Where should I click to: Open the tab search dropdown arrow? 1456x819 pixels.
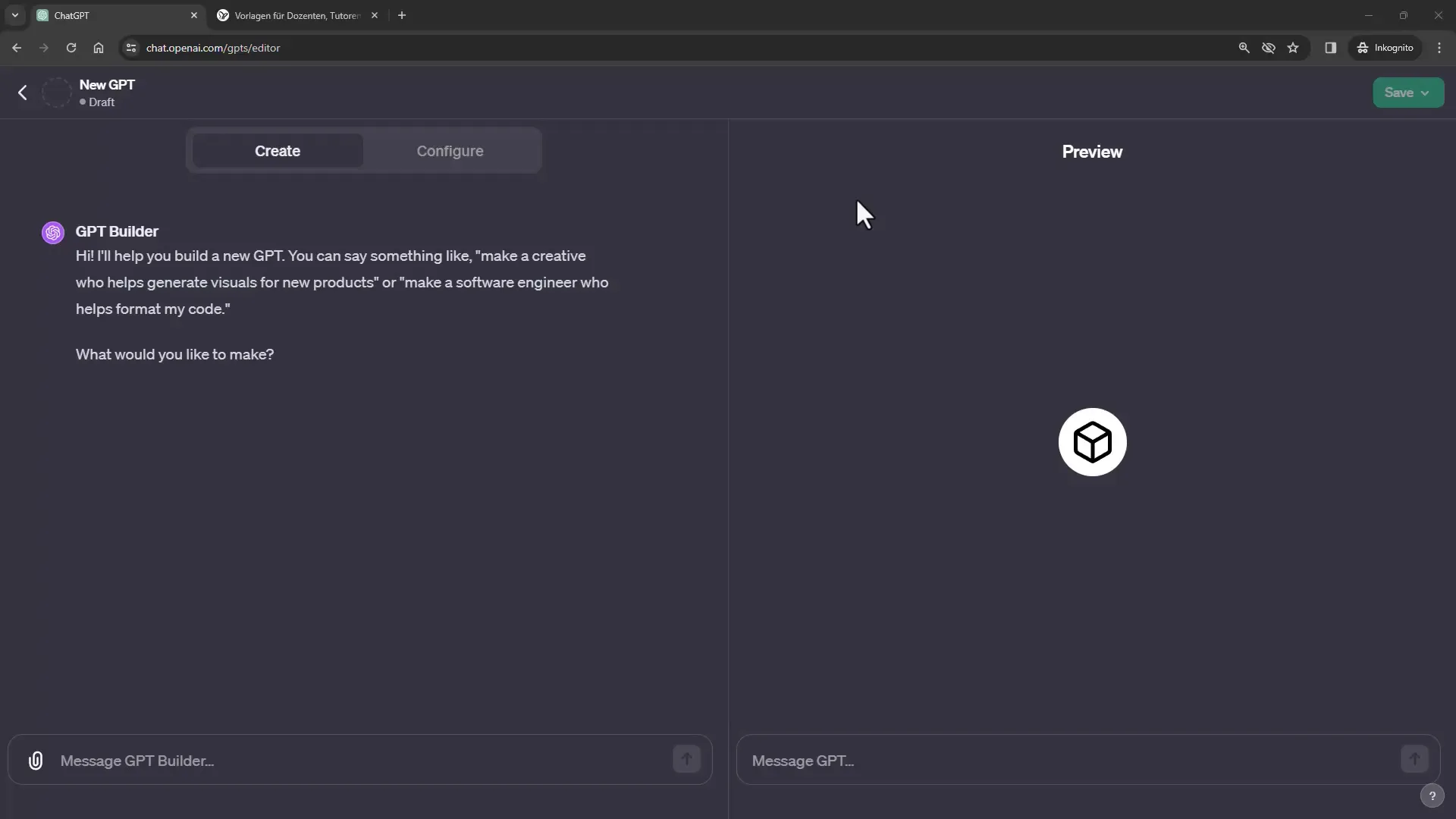click(x=15, y=15)
